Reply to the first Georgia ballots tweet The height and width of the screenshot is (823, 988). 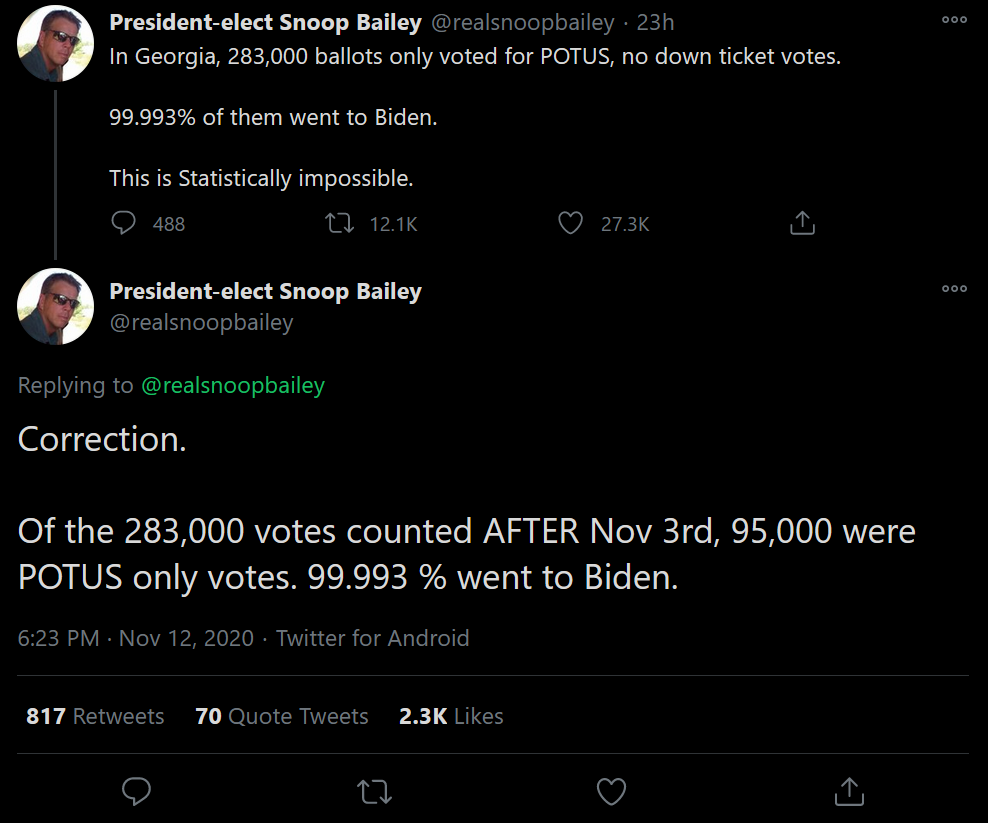124,223
